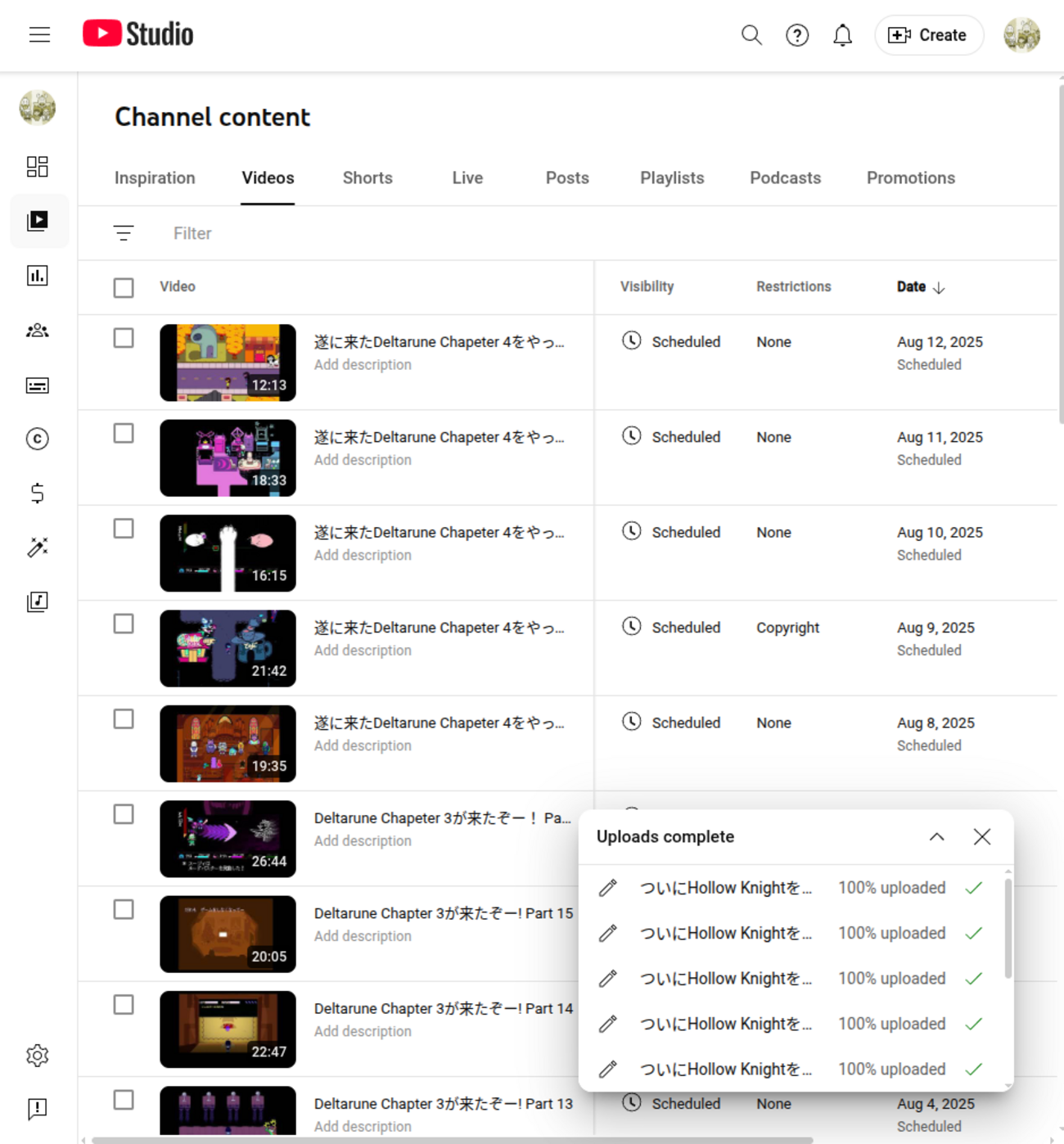Open the 18:33 video thumbnail
Viewport: 1064px width, 1144px height.
coord(228,458)
